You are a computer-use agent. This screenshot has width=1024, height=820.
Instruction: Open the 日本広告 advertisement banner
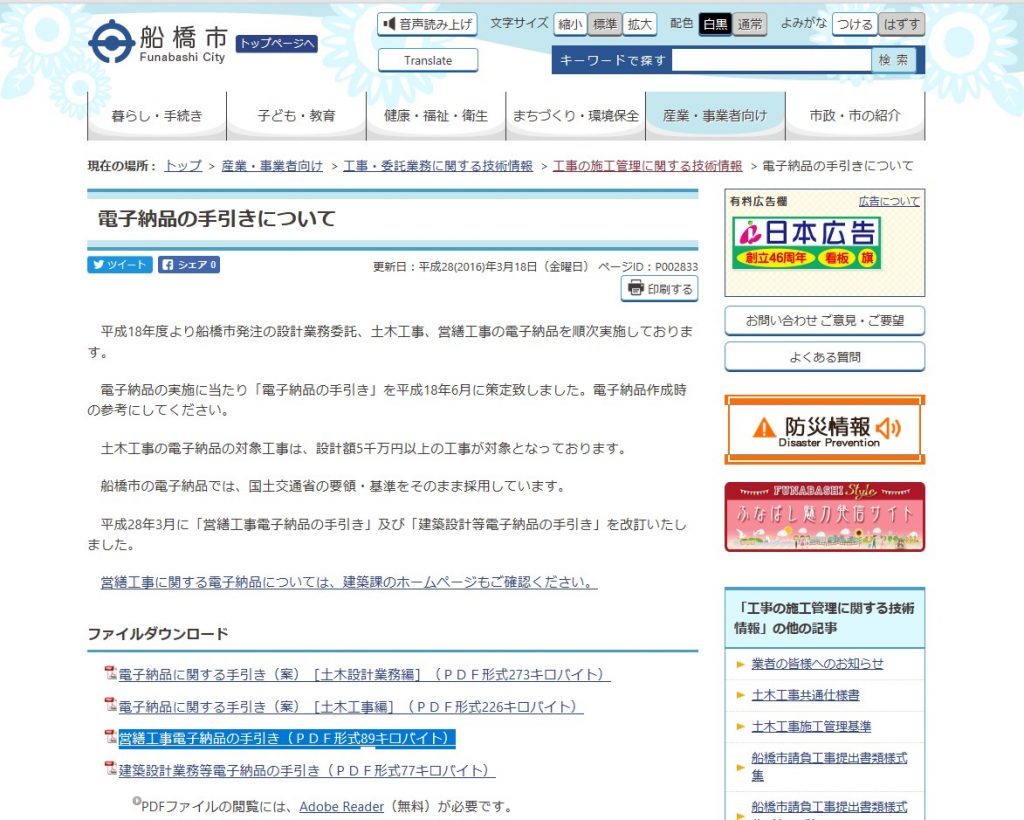coord(806,244)
